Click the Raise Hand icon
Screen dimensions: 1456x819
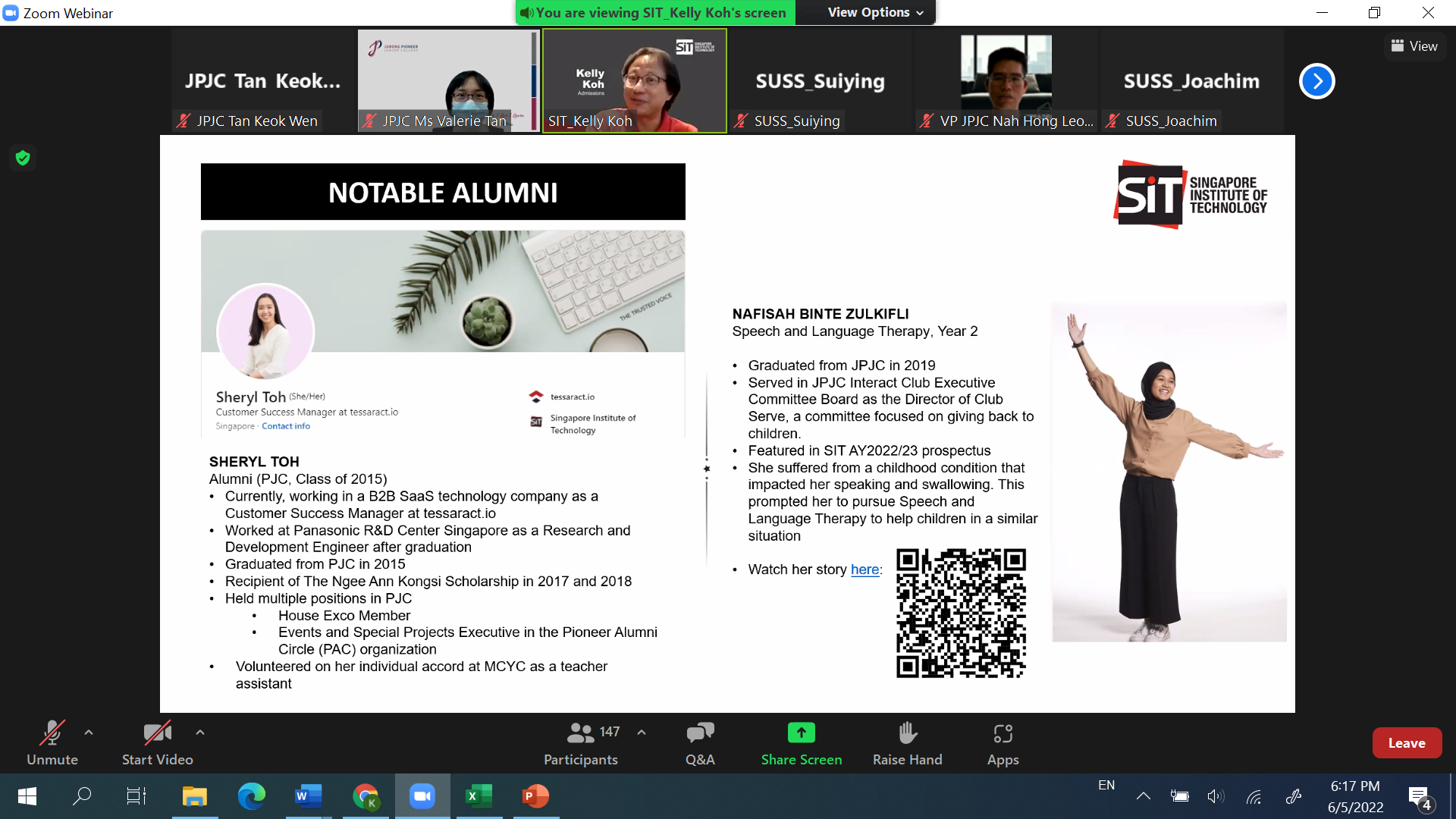tap(907, 733)
